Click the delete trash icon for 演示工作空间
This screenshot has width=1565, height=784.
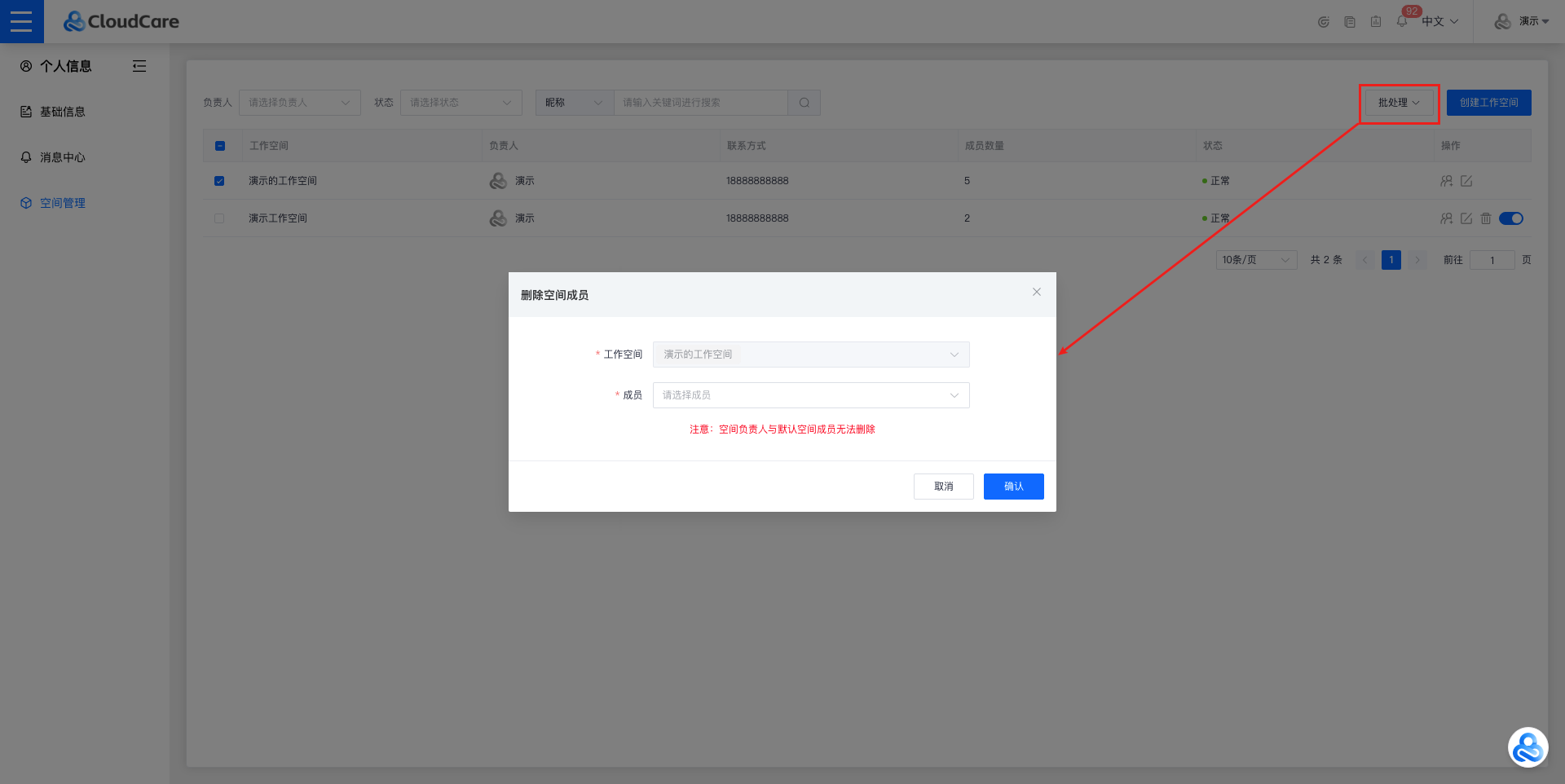(1486, 218)
